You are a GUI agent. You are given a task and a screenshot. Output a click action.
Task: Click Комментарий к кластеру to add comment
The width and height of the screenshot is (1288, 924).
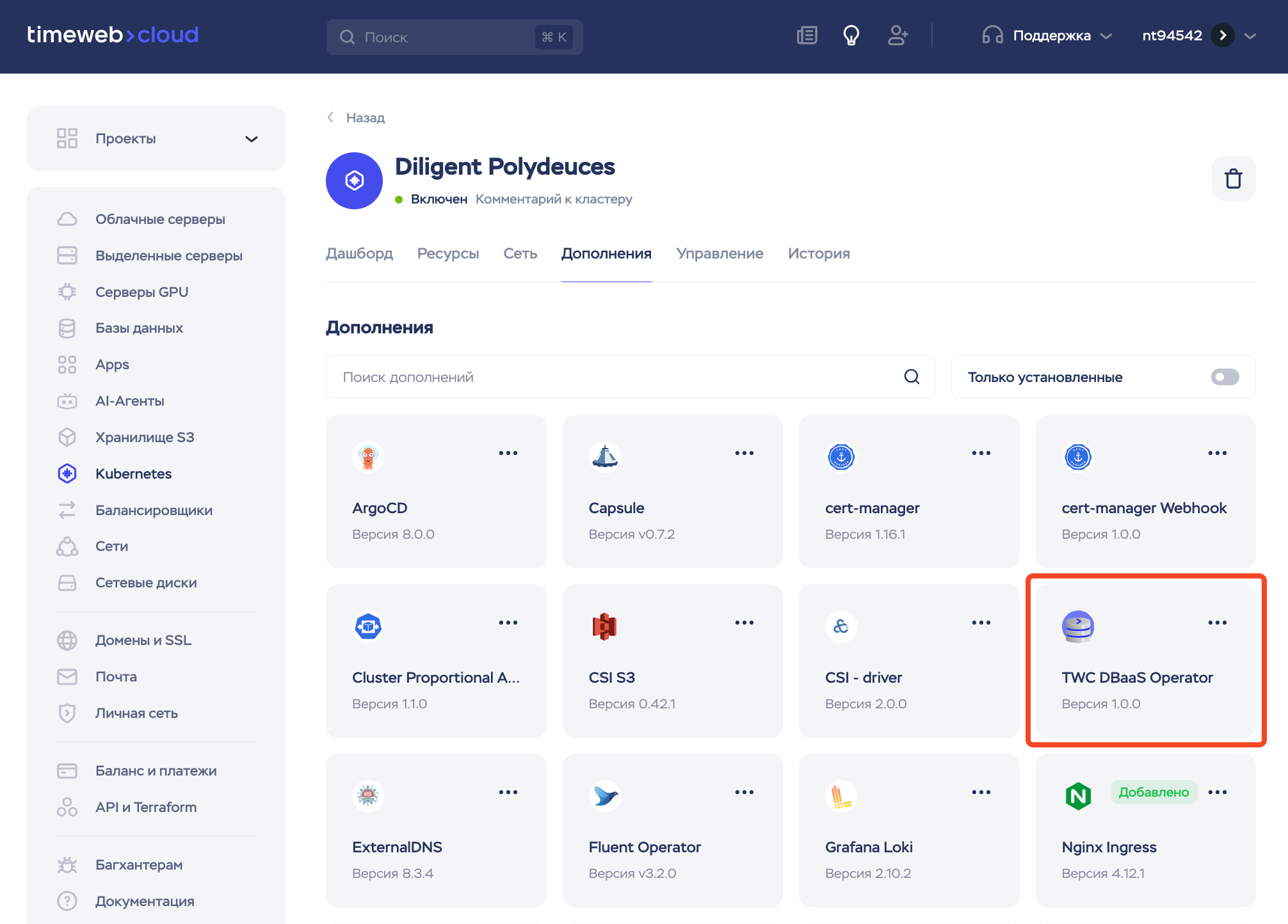[554, 199]
